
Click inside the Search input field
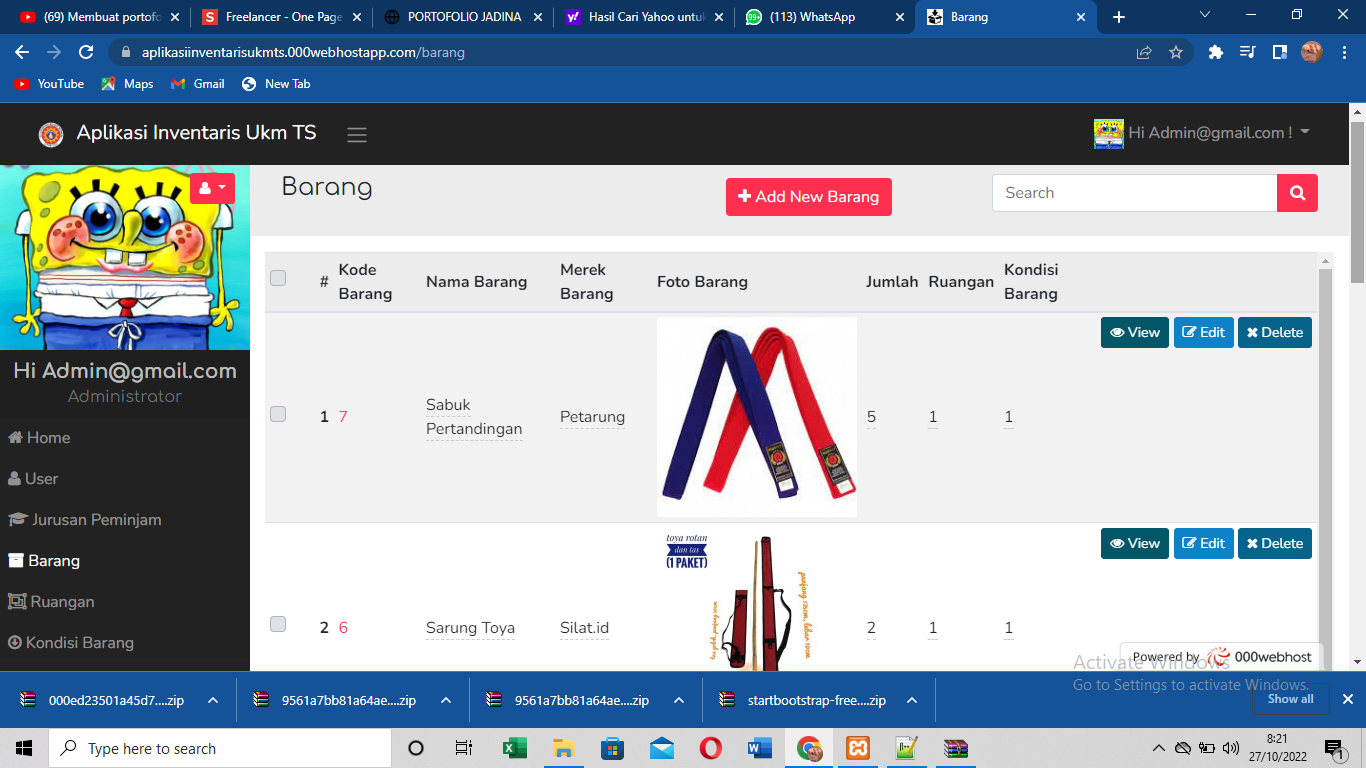point(1134,193)
